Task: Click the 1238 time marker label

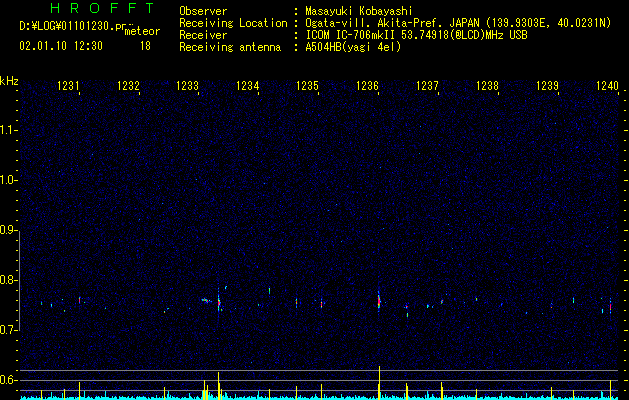Action: (487, 85)
